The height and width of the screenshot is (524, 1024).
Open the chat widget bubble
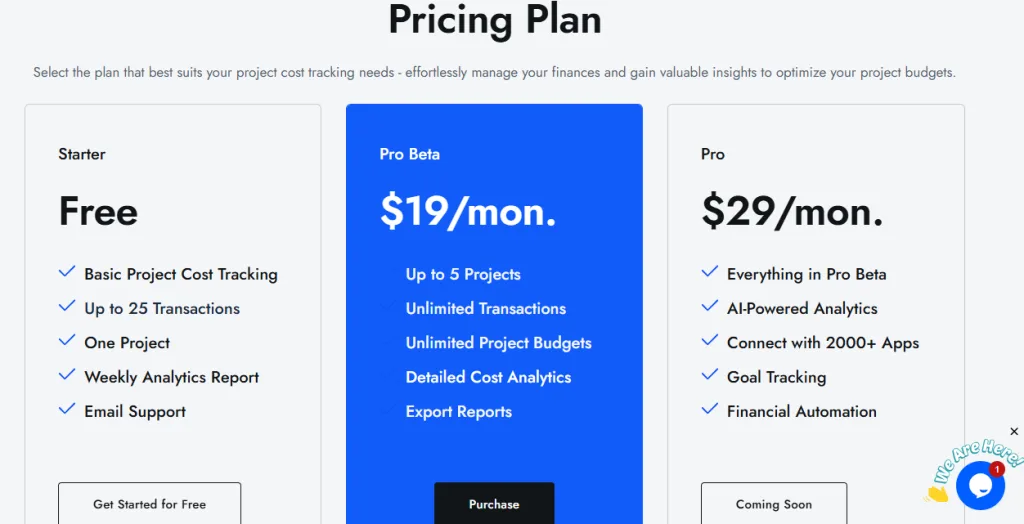point(980,485)
